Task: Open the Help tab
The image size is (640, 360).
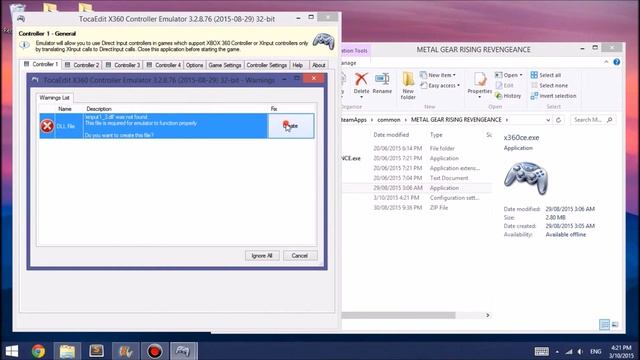Action: 298,65
